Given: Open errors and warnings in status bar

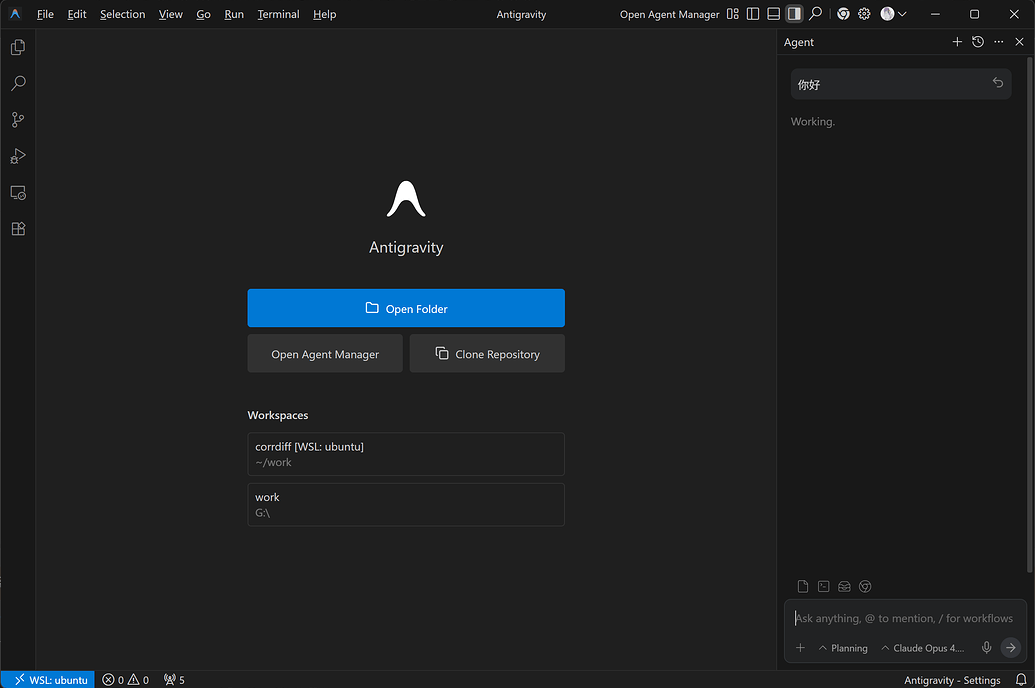Looking at the screenshot, I should pos(125,679).
